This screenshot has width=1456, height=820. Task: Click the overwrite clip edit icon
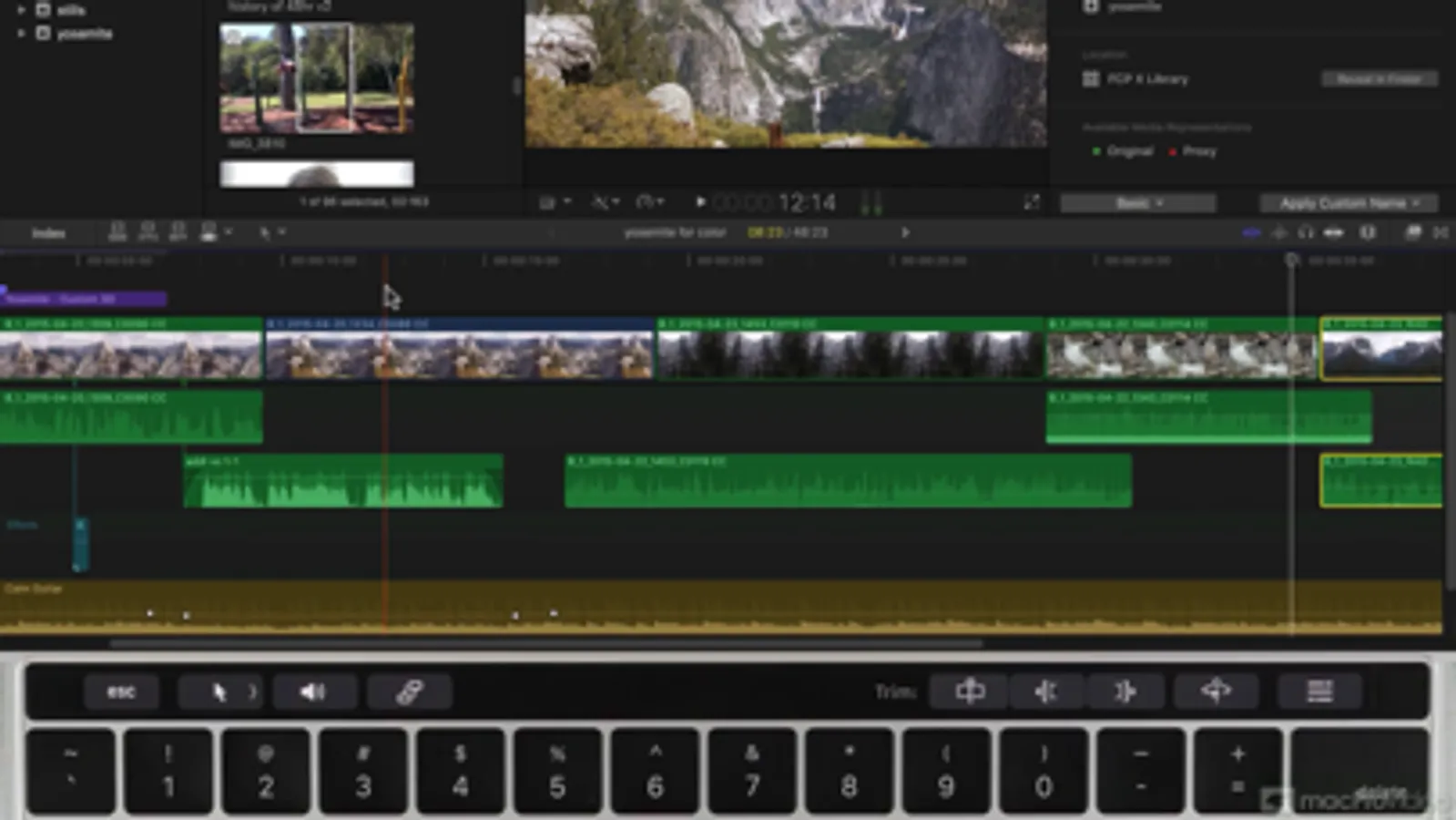209,232
